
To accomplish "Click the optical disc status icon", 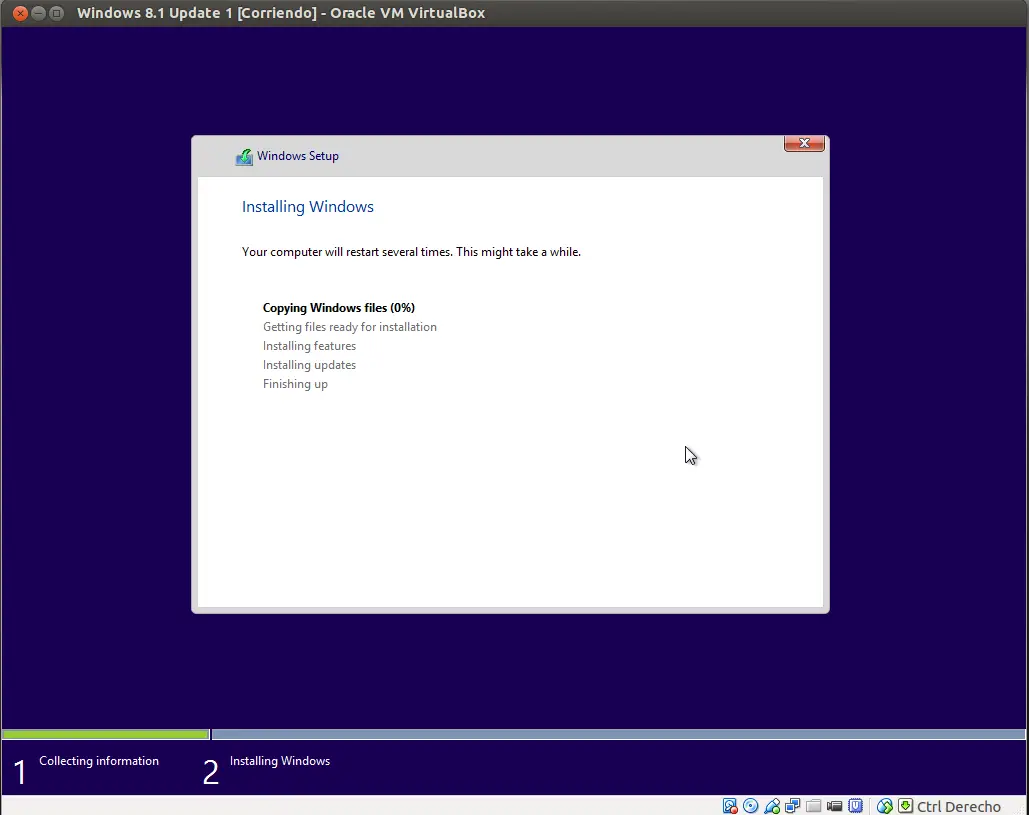I will click(751, 806).
